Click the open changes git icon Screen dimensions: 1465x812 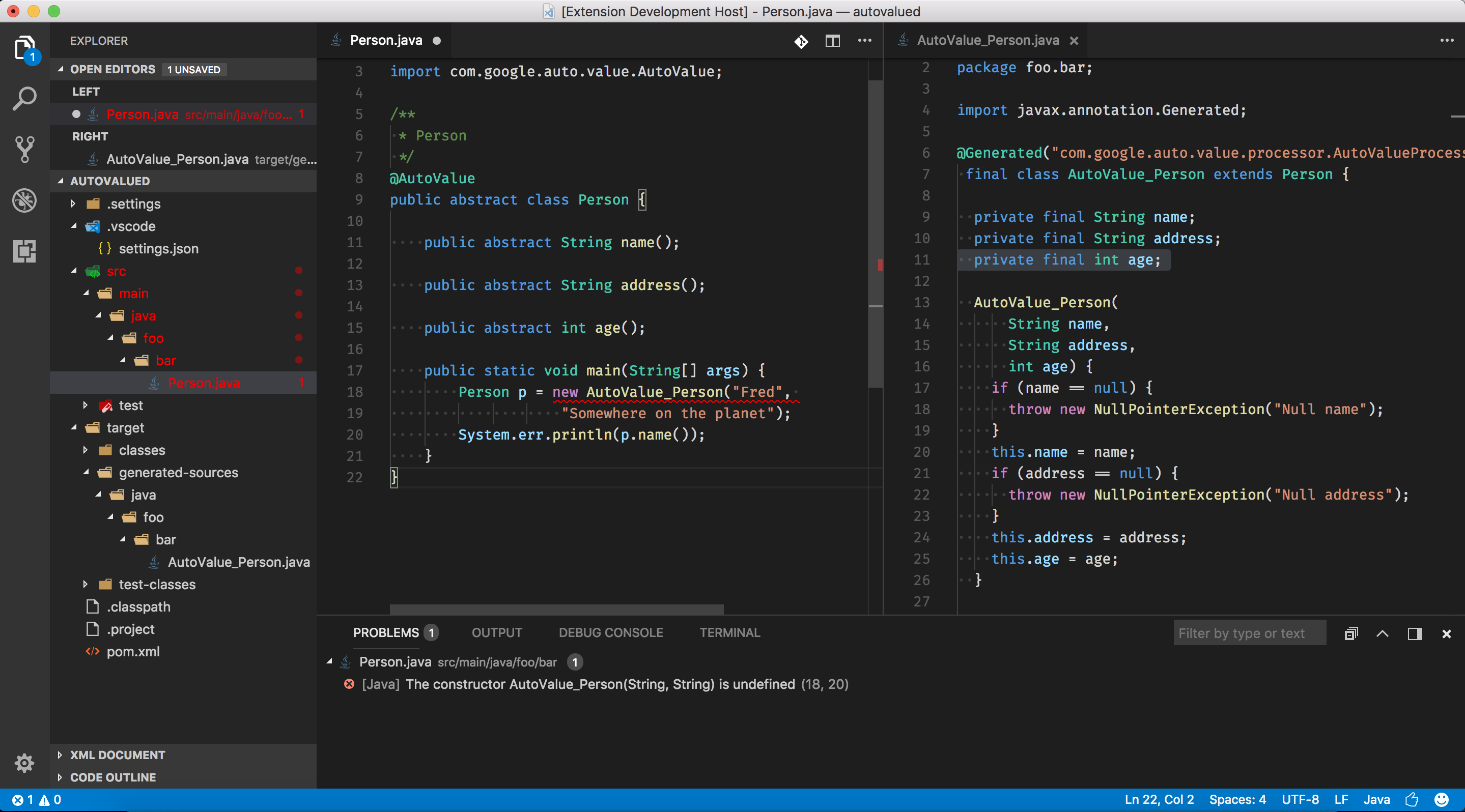tap(801, 41)
